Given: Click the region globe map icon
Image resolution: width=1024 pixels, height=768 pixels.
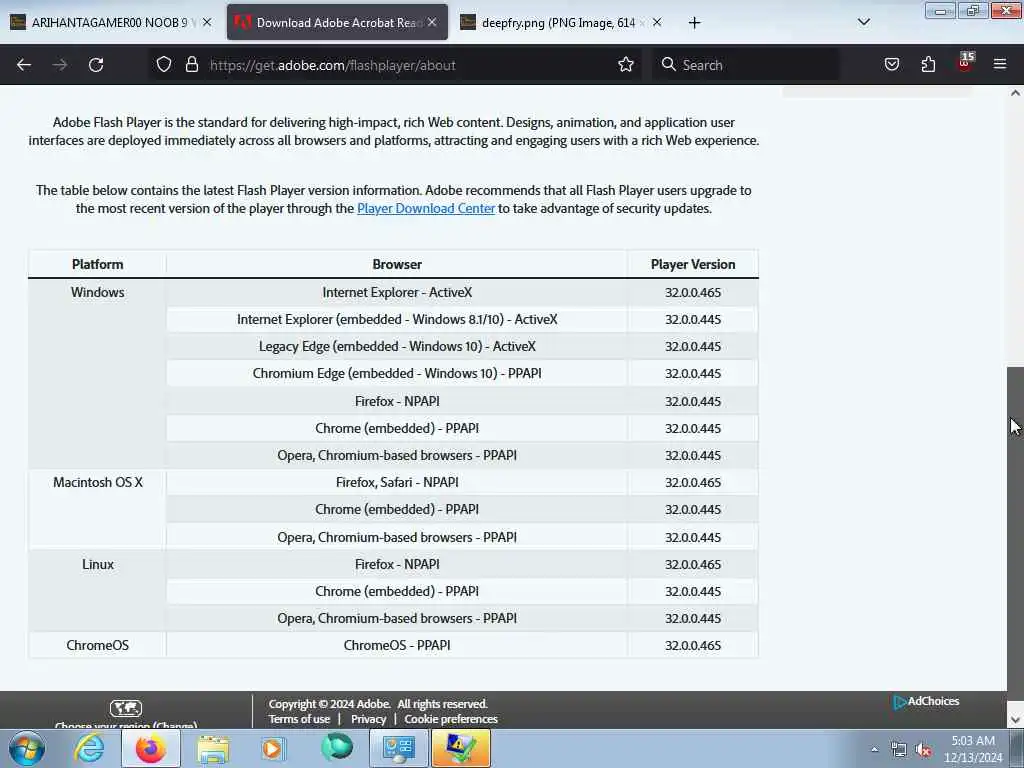Looking at the screenshot, I should (x=126, y=708).
